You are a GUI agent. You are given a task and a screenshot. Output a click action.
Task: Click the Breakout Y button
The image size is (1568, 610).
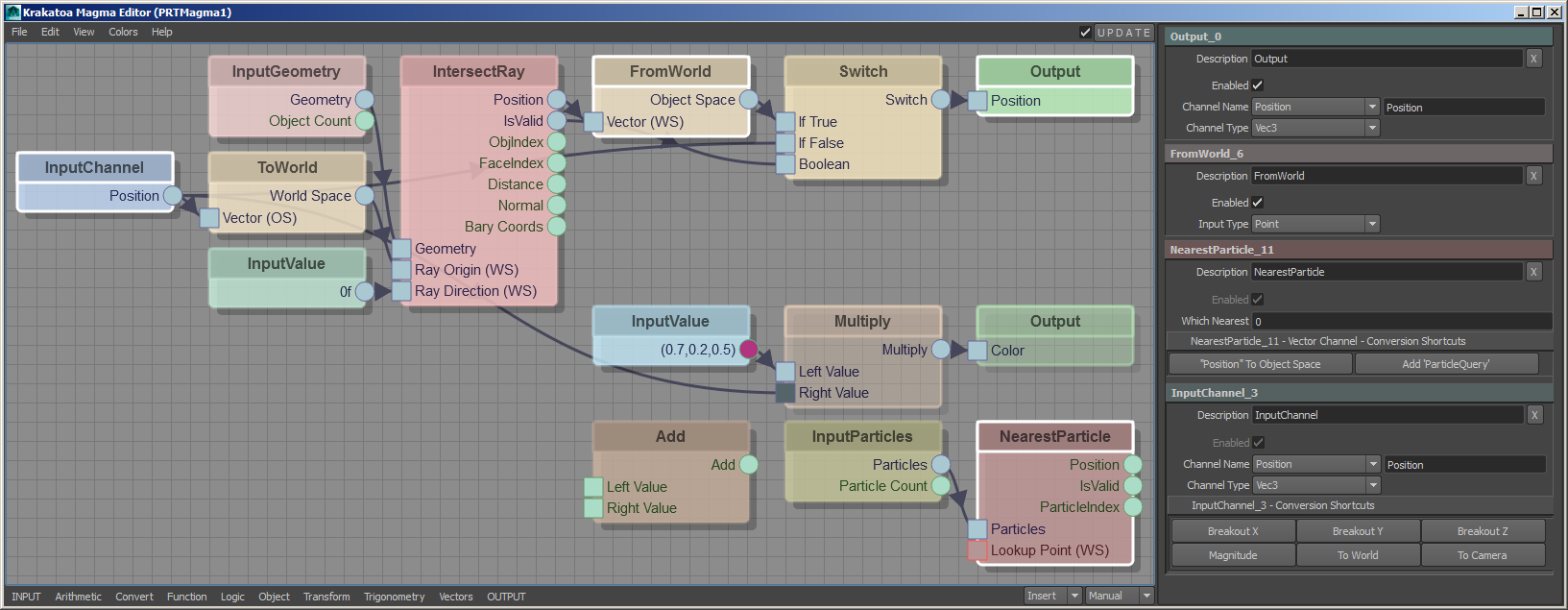click(1358, 531)
